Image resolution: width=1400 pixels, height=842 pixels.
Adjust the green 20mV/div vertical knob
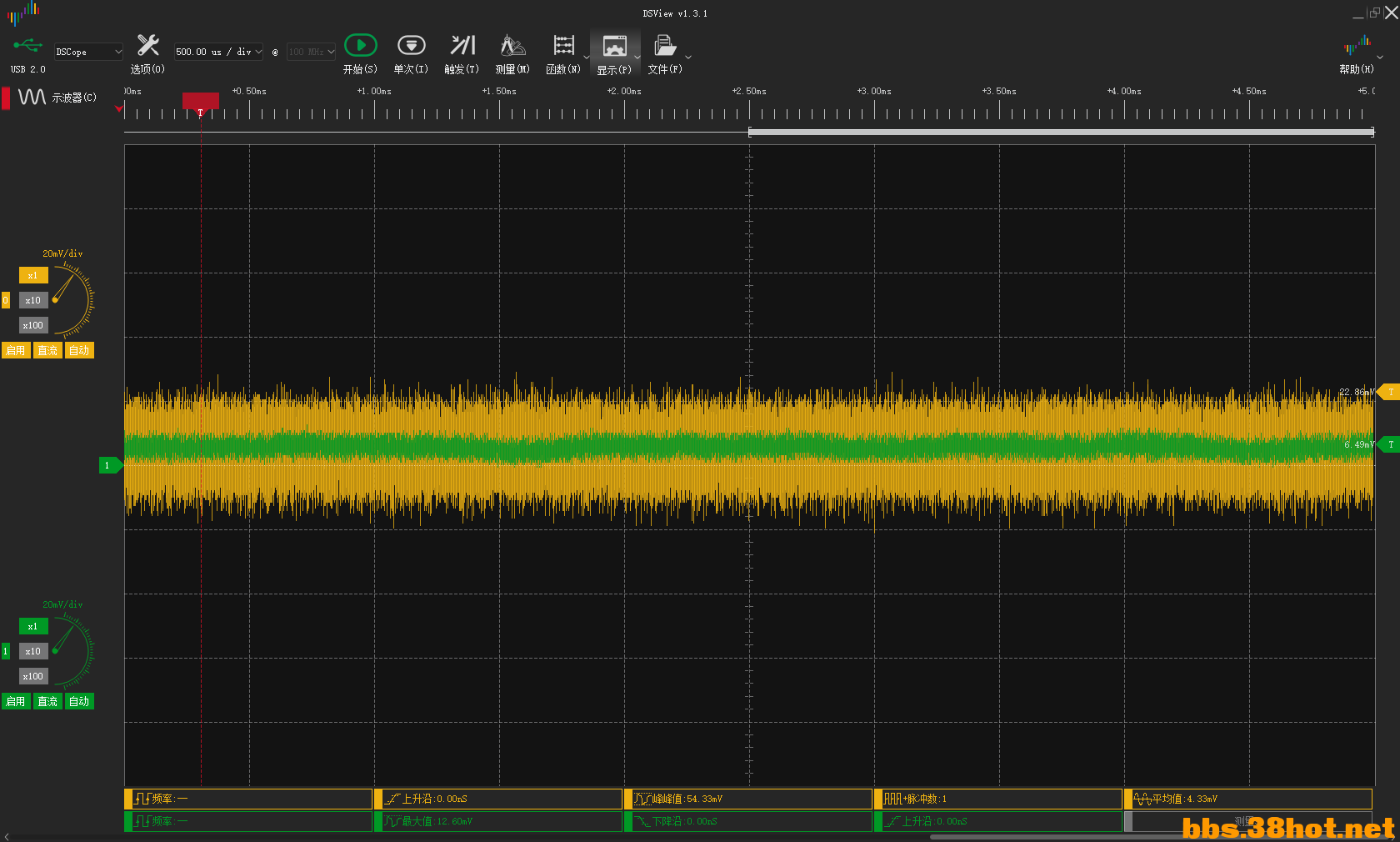73,651
